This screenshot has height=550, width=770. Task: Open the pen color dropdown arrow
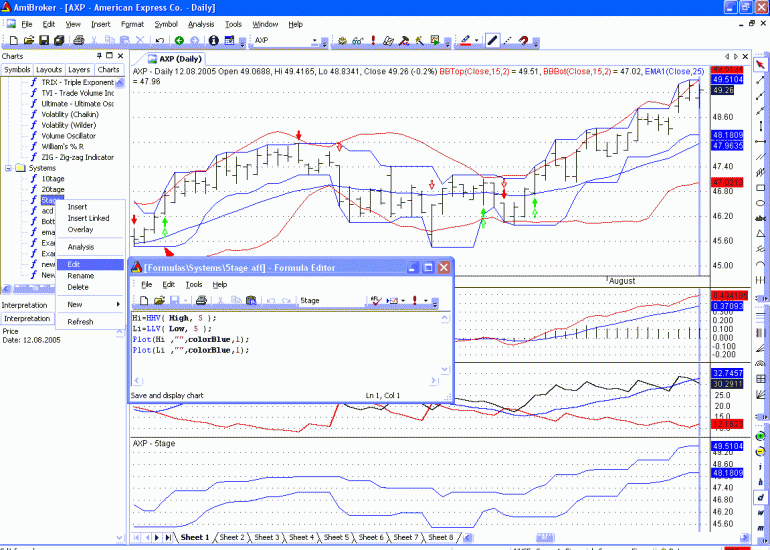[476, 41]
